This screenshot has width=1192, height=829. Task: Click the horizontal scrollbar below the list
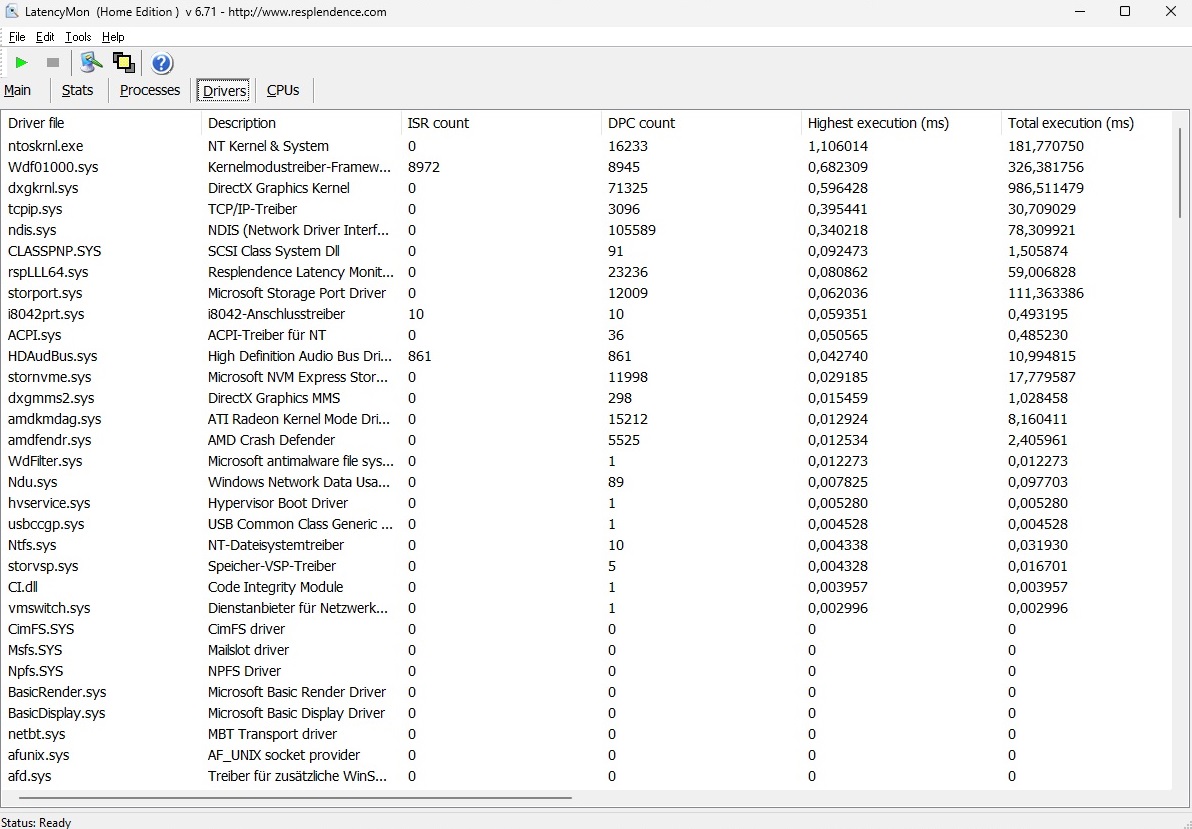pyautogui.click(x=295, y=798)
